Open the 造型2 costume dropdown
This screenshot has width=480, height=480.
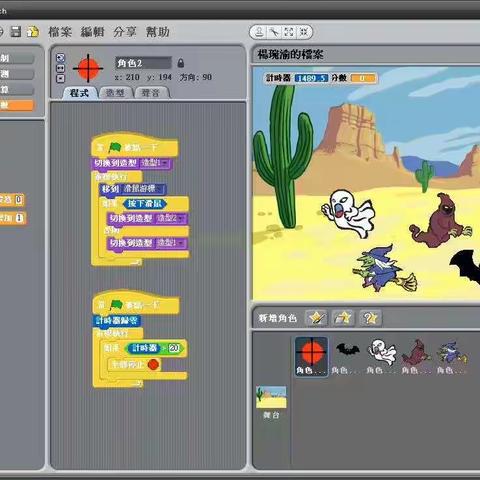click(x=171, y=219)
